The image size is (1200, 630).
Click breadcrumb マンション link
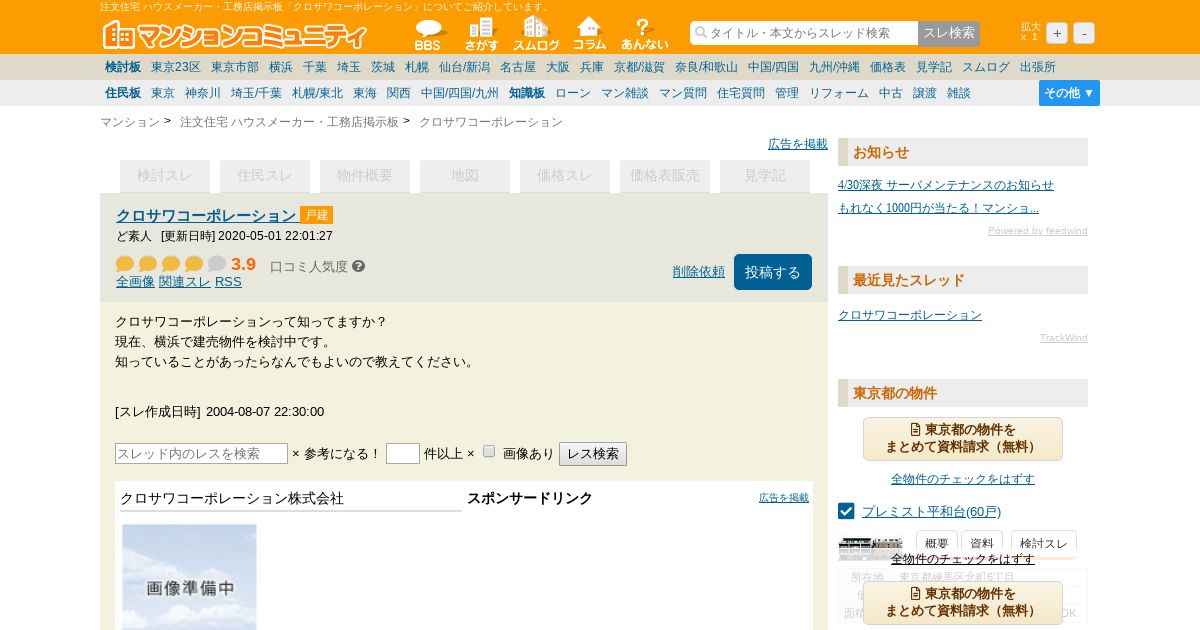click(130, 122)
